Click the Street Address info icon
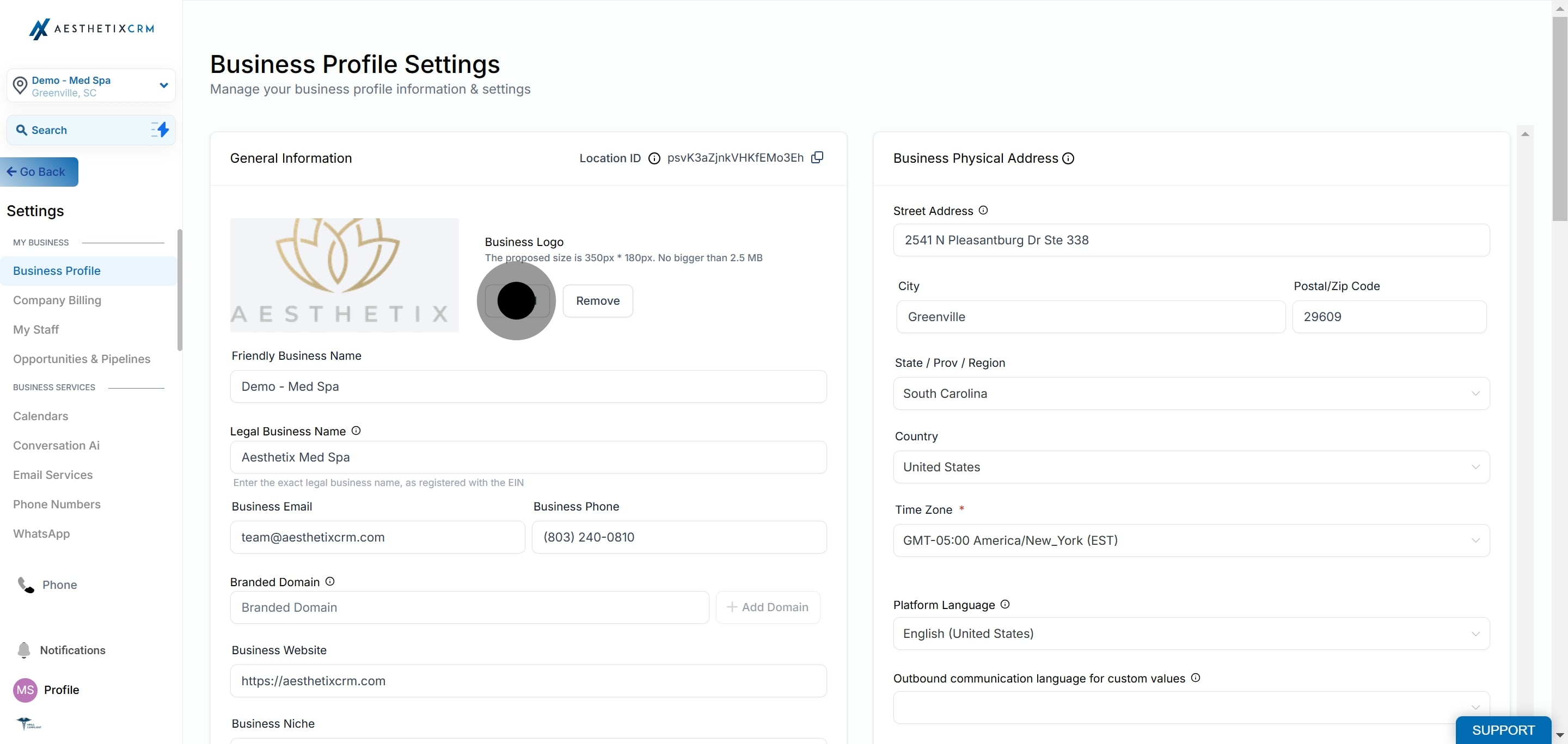 pyautogui.click(x=983, y=211)
